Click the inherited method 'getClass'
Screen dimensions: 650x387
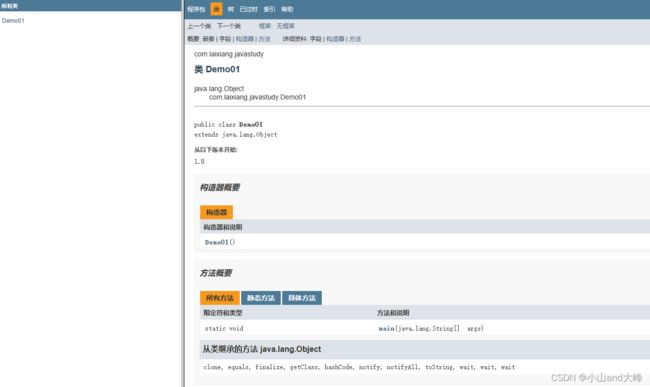click(303, 367)
